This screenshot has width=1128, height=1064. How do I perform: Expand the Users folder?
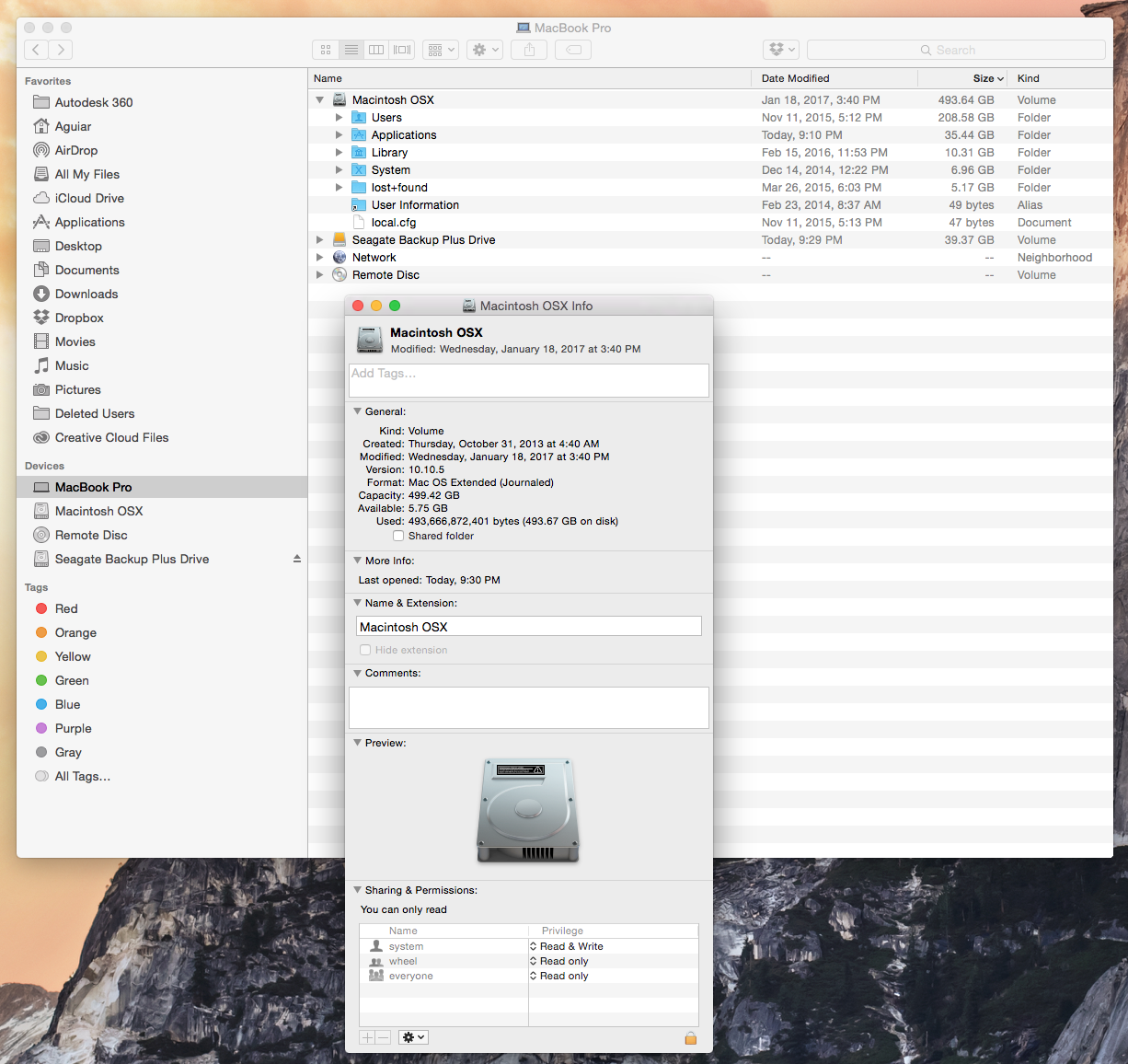coord(339,117)
